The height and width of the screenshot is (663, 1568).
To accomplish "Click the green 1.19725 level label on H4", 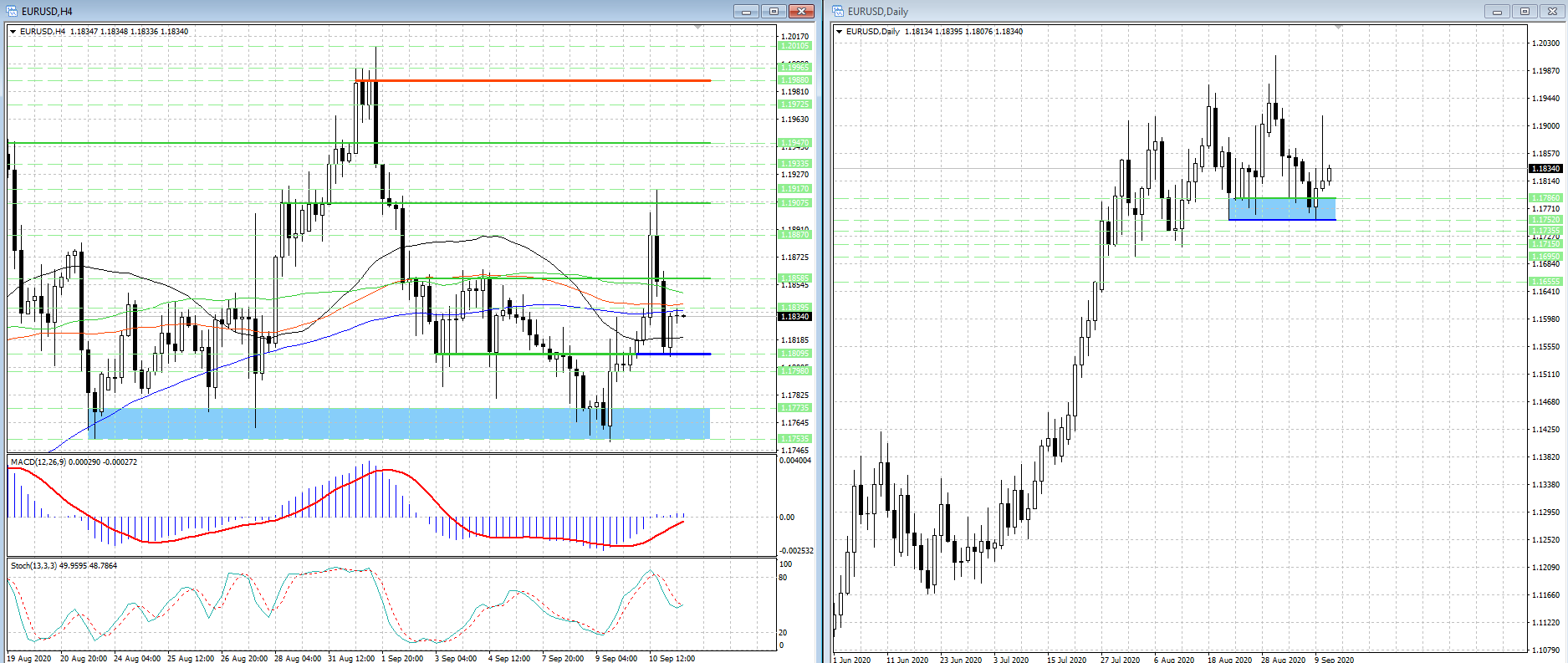I will [794, 105].
